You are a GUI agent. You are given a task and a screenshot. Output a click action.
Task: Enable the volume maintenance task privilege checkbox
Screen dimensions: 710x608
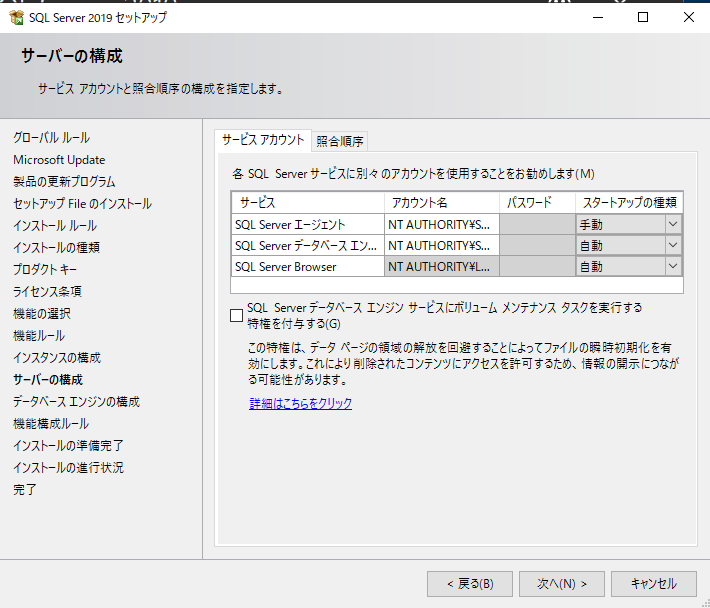pos(236,316)
